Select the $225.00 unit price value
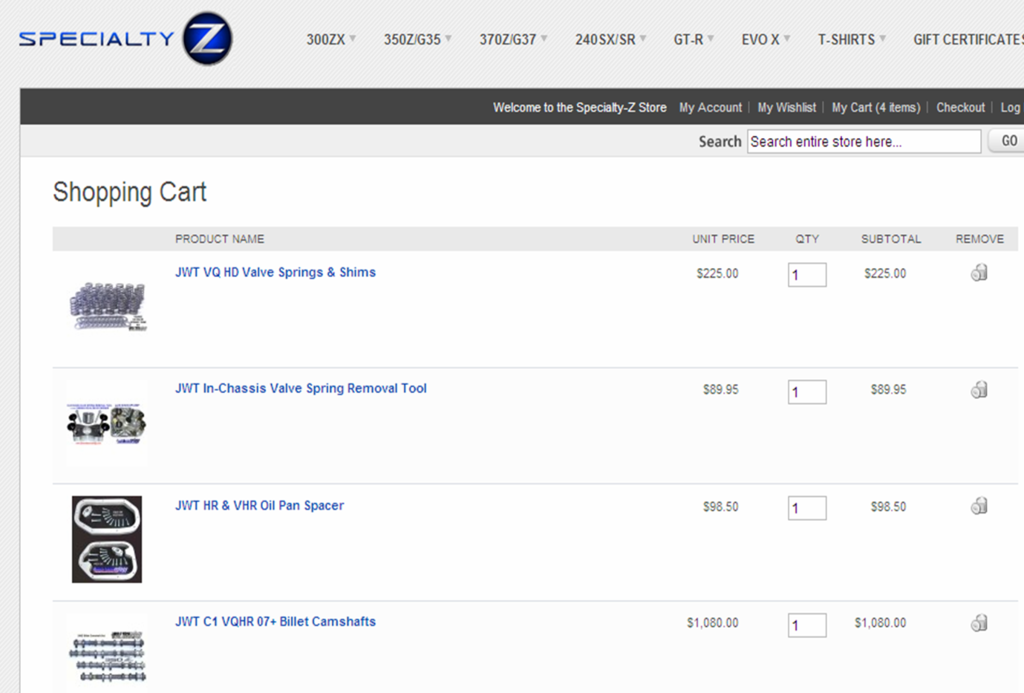Image resolution: width=1024 pixels, height=693 pixels. (x=717, y=274)
